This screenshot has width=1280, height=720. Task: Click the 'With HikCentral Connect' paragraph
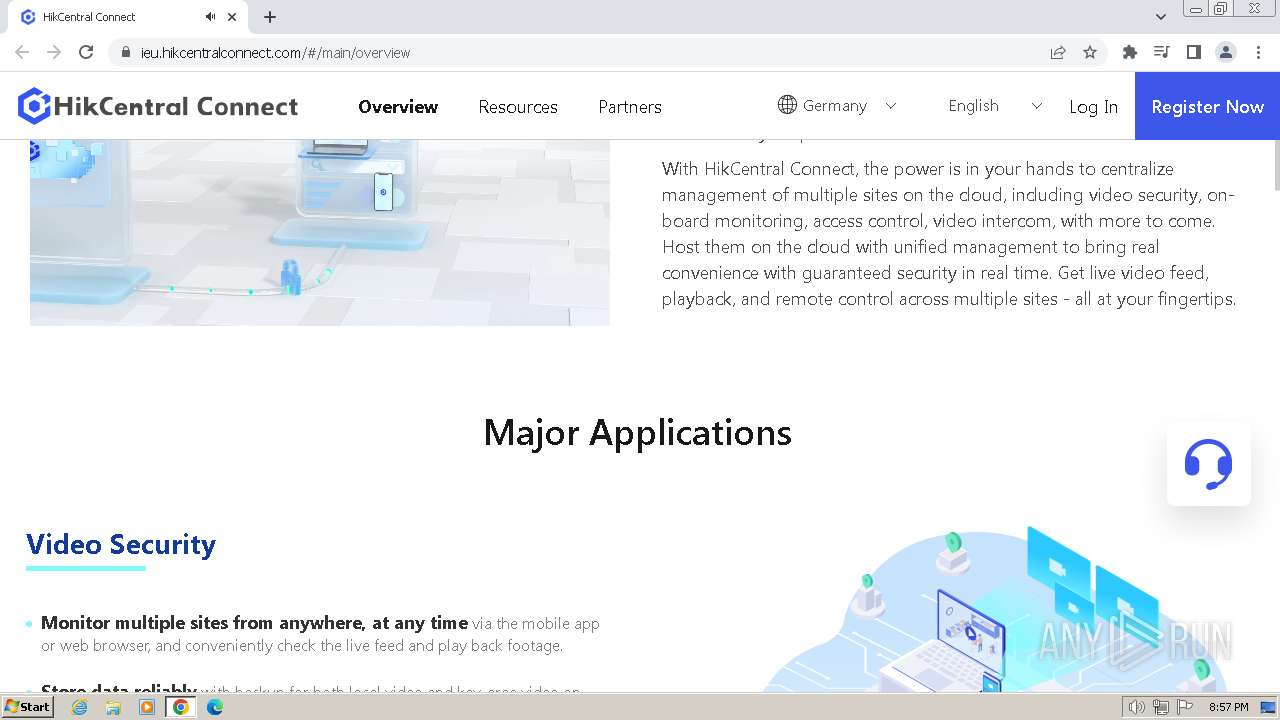[x=949, y=234]
